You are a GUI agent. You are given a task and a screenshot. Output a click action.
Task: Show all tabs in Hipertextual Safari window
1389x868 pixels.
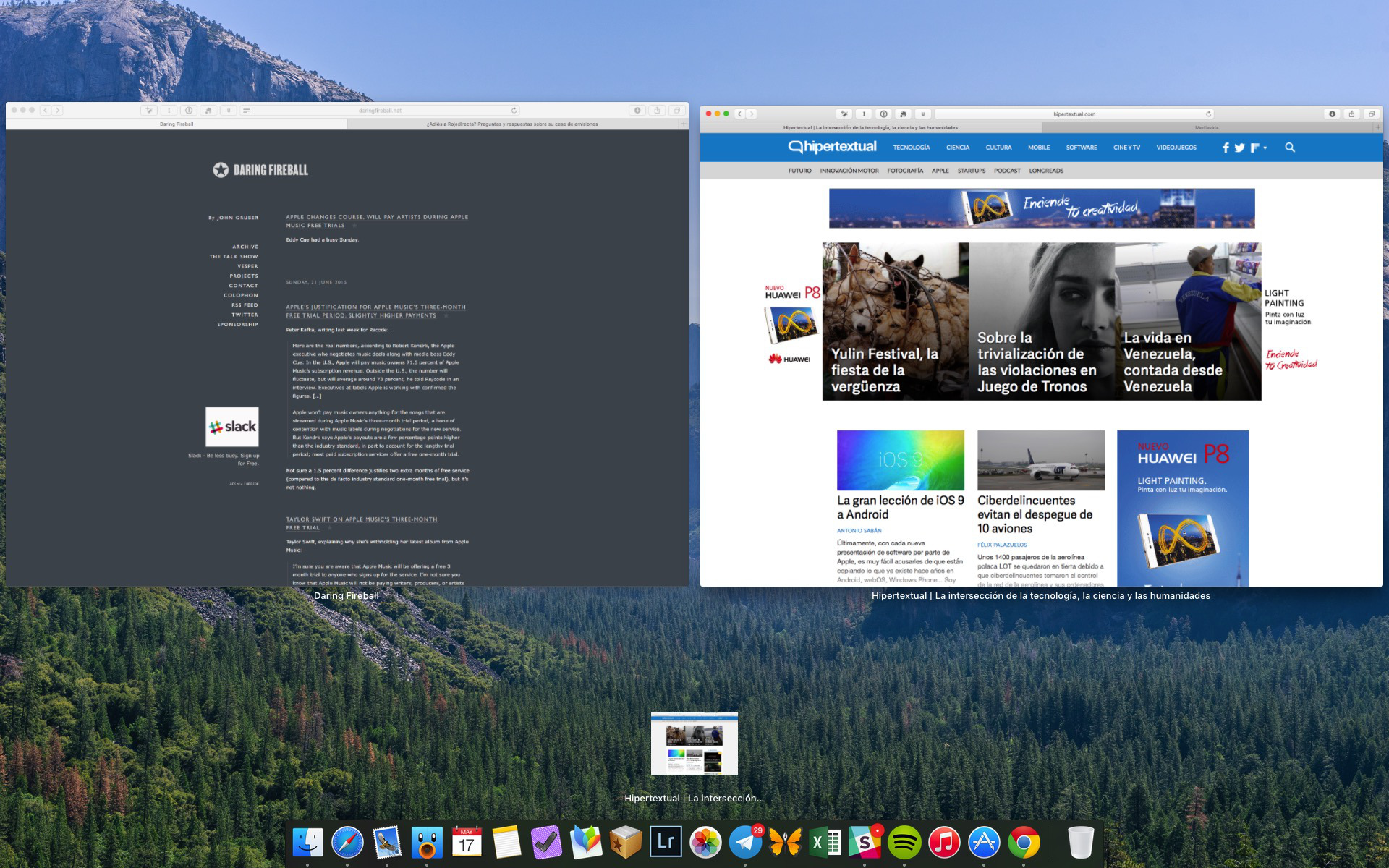[x=1371, y=114]
